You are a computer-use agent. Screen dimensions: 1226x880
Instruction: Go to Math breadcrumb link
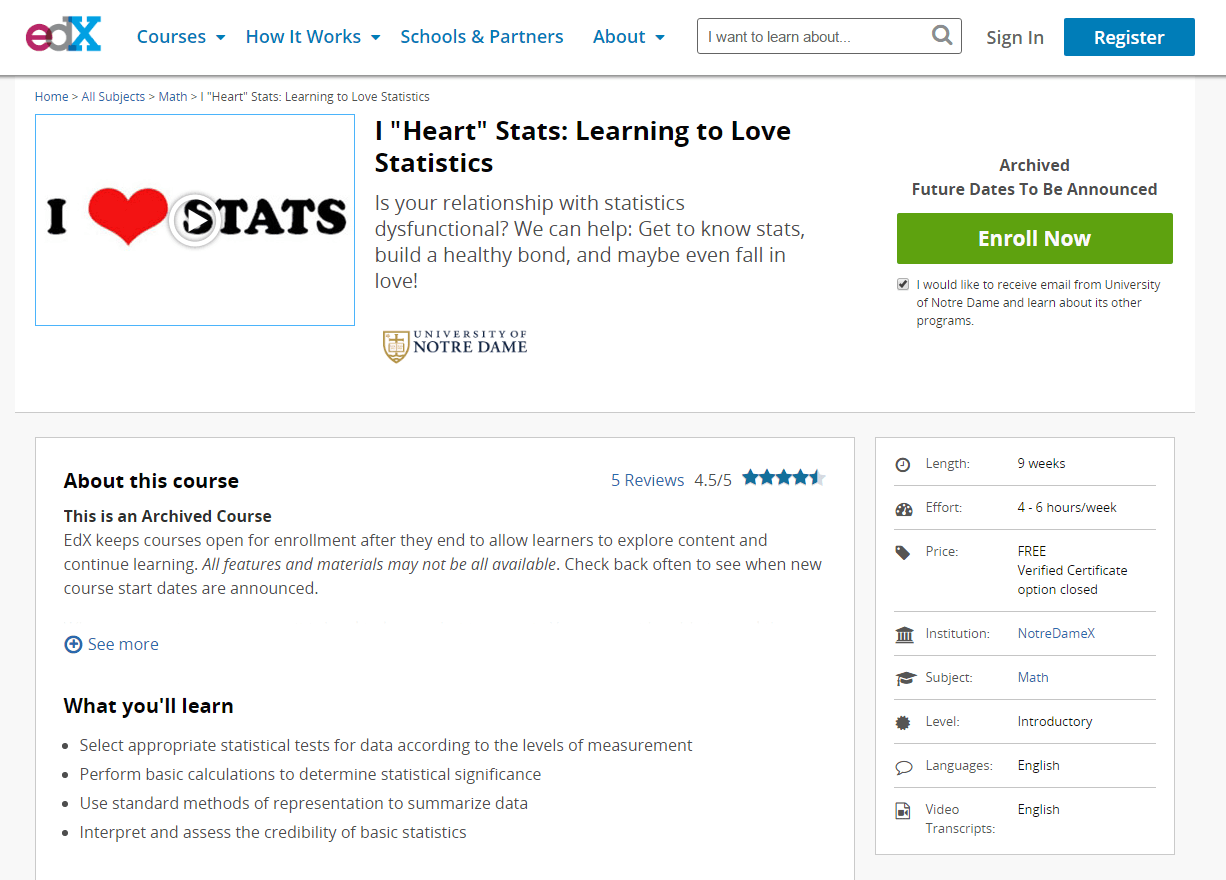(173, 97)
